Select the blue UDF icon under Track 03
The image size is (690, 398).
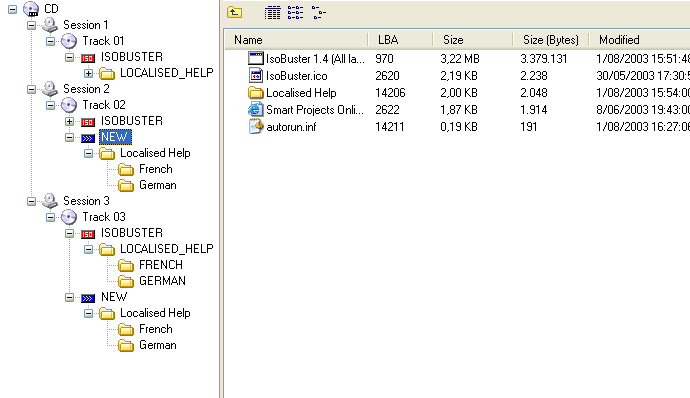click(88, 298)
